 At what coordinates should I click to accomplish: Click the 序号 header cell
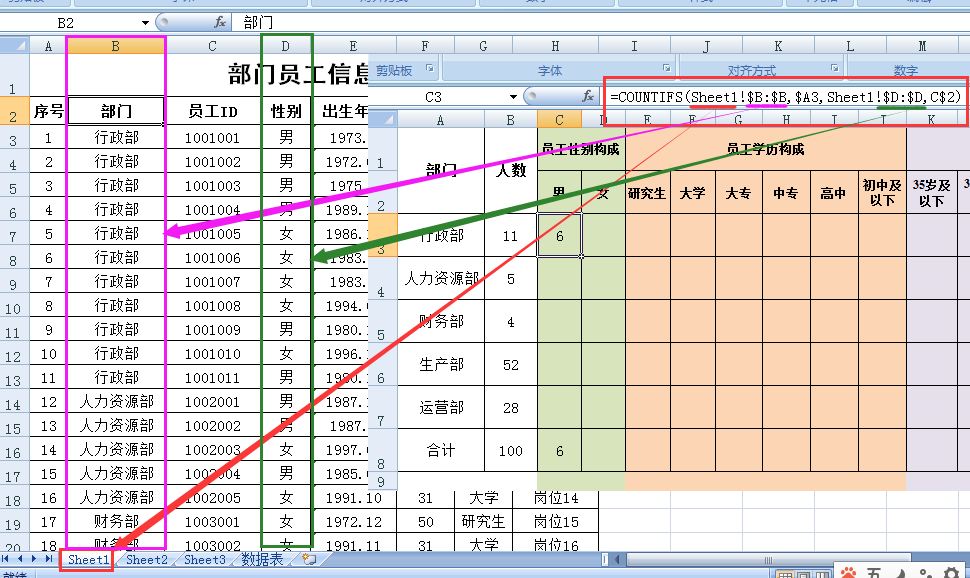click(48, 111)
